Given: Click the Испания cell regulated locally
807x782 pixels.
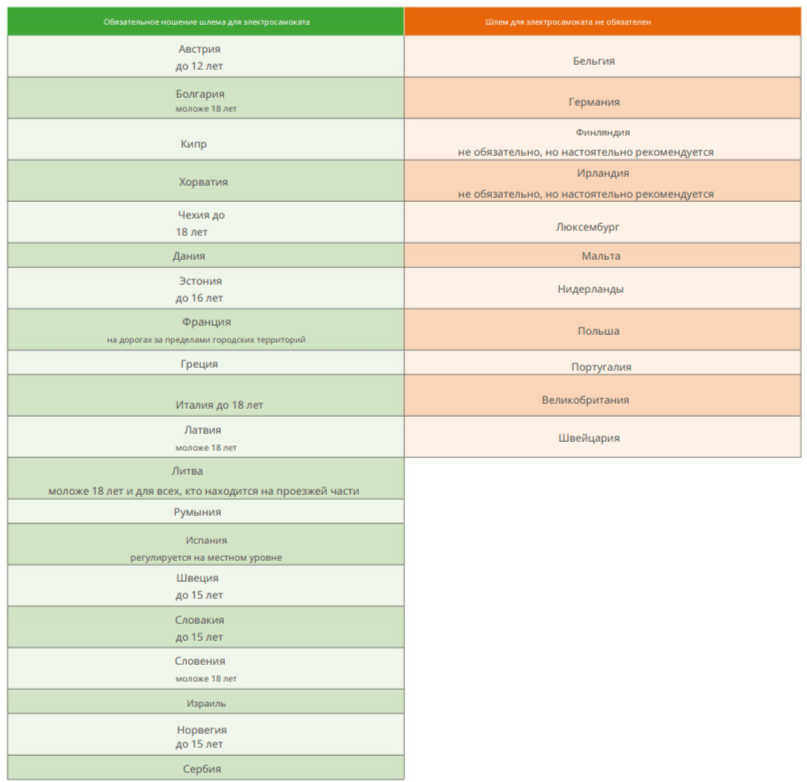Looking at the screenshot, I should coord(206,546).
